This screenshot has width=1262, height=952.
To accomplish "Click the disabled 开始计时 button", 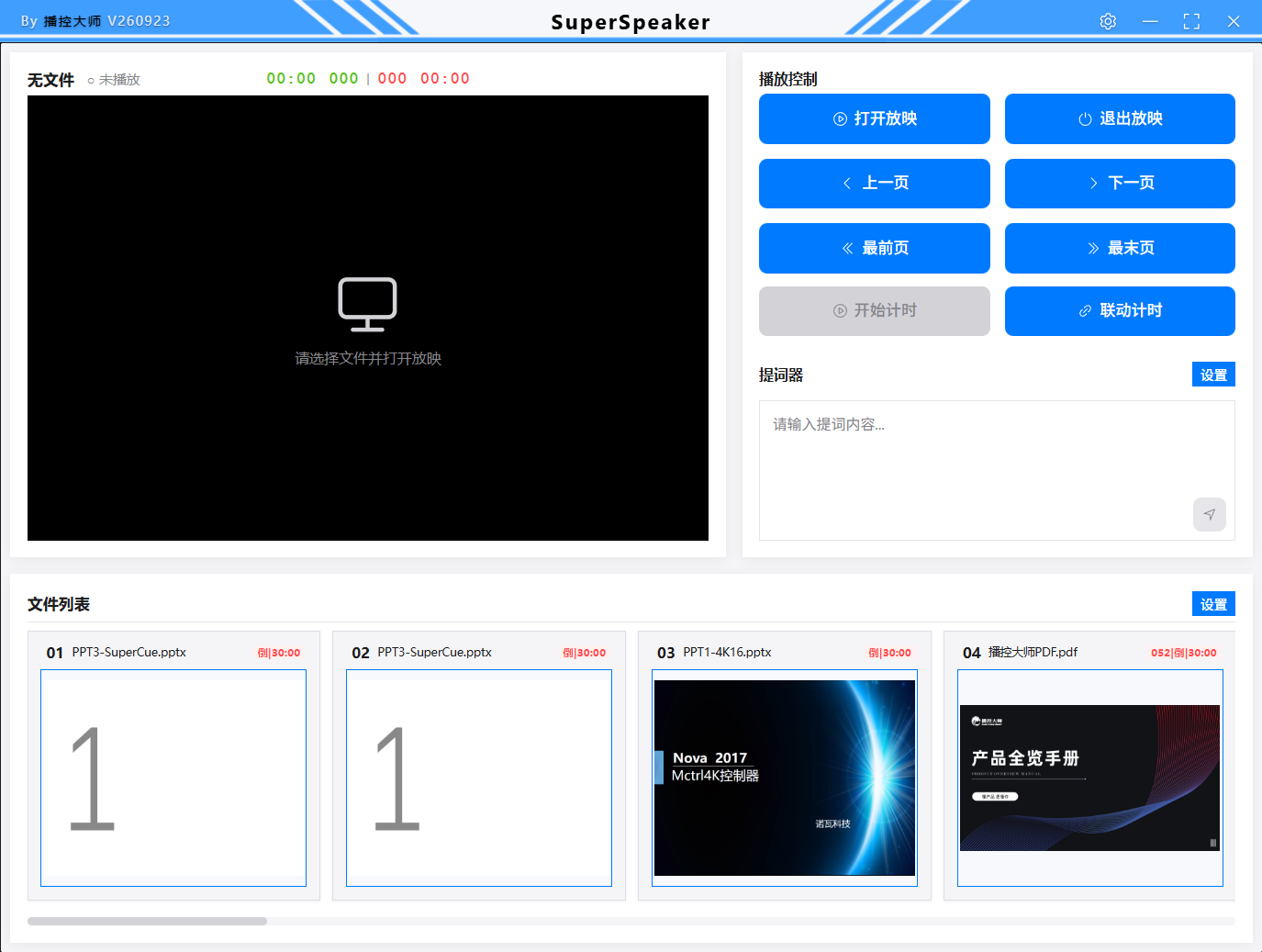I will pyautogui.click(x=874, y=310).
